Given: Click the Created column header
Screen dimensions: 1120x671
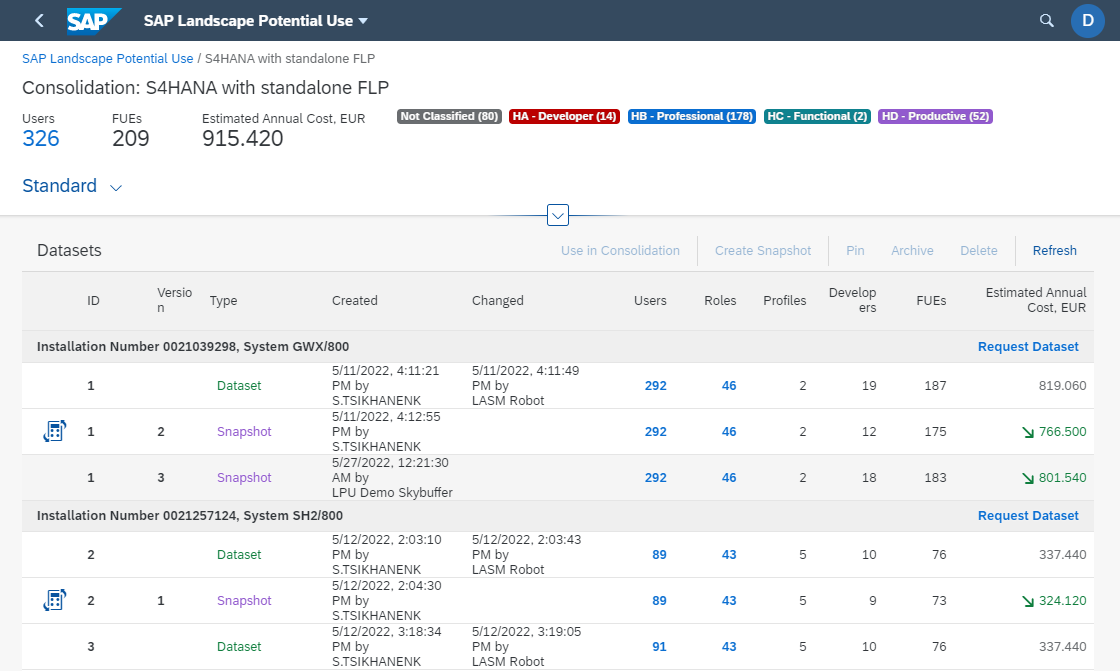Looking at the screenshot, I should tap(355, 301).
